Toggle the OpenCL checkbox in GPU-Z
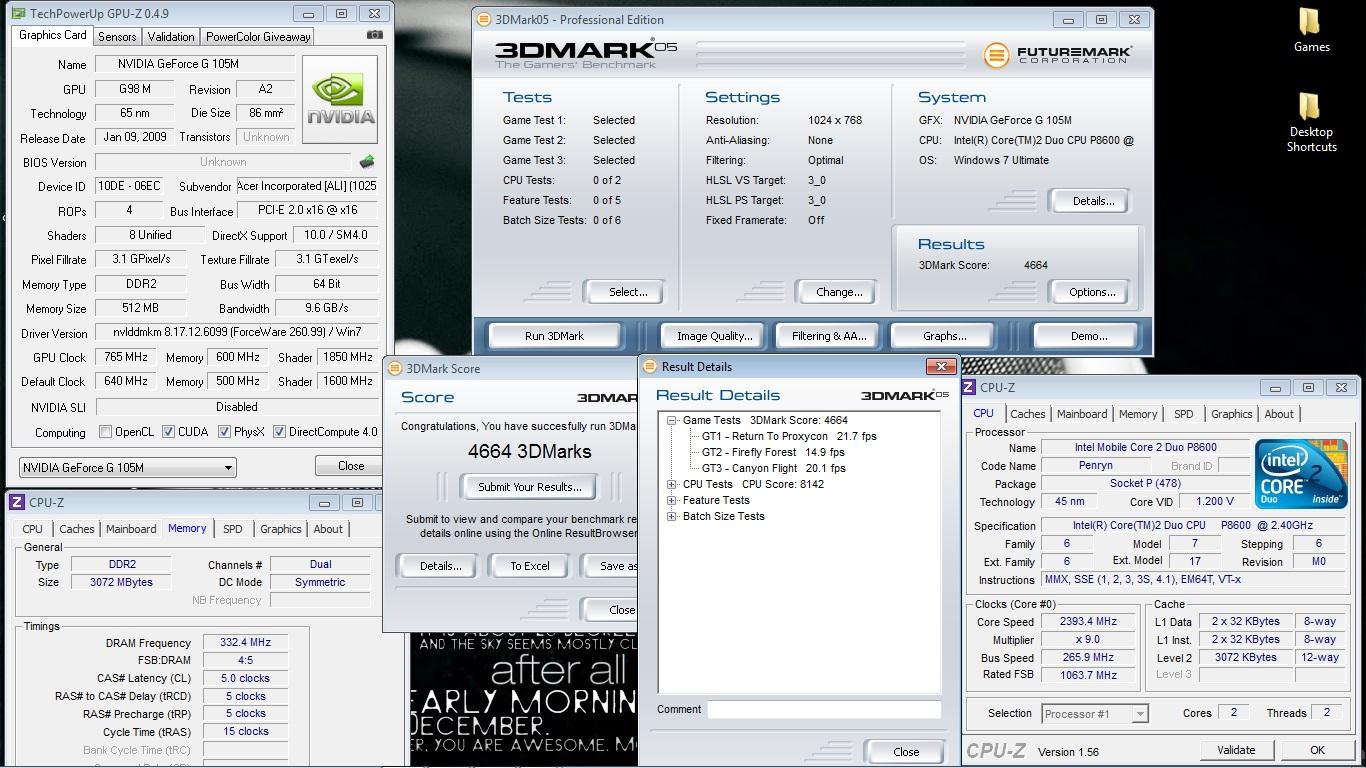Image resolution: width=1366 pixels, height=768 pixels. tap(106, 432)
